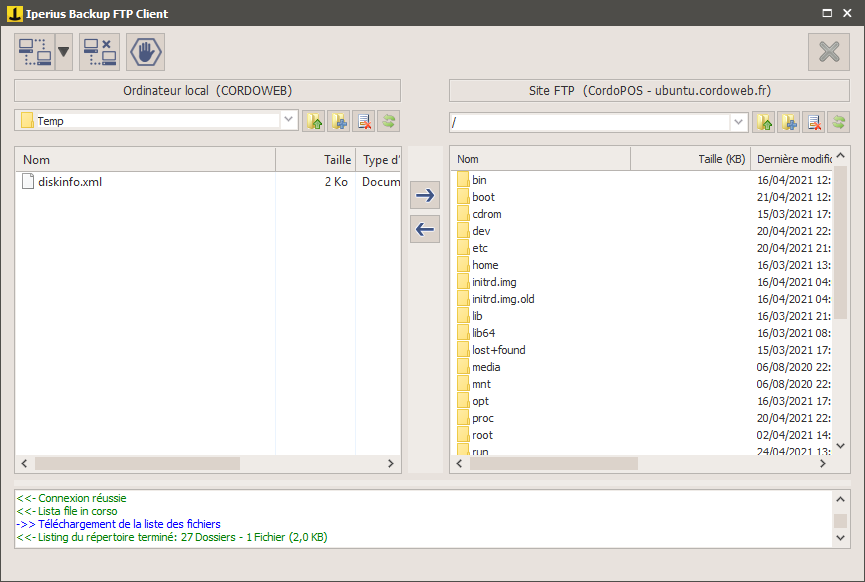
Task: Select the root folder icon
Action: pos(463,435)
